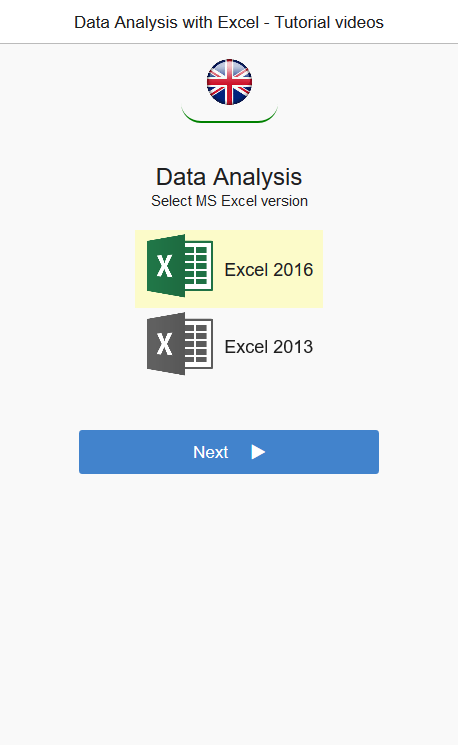Click the play arrow icon in Next button
The image size is (458, 745).
coord(258,452)
